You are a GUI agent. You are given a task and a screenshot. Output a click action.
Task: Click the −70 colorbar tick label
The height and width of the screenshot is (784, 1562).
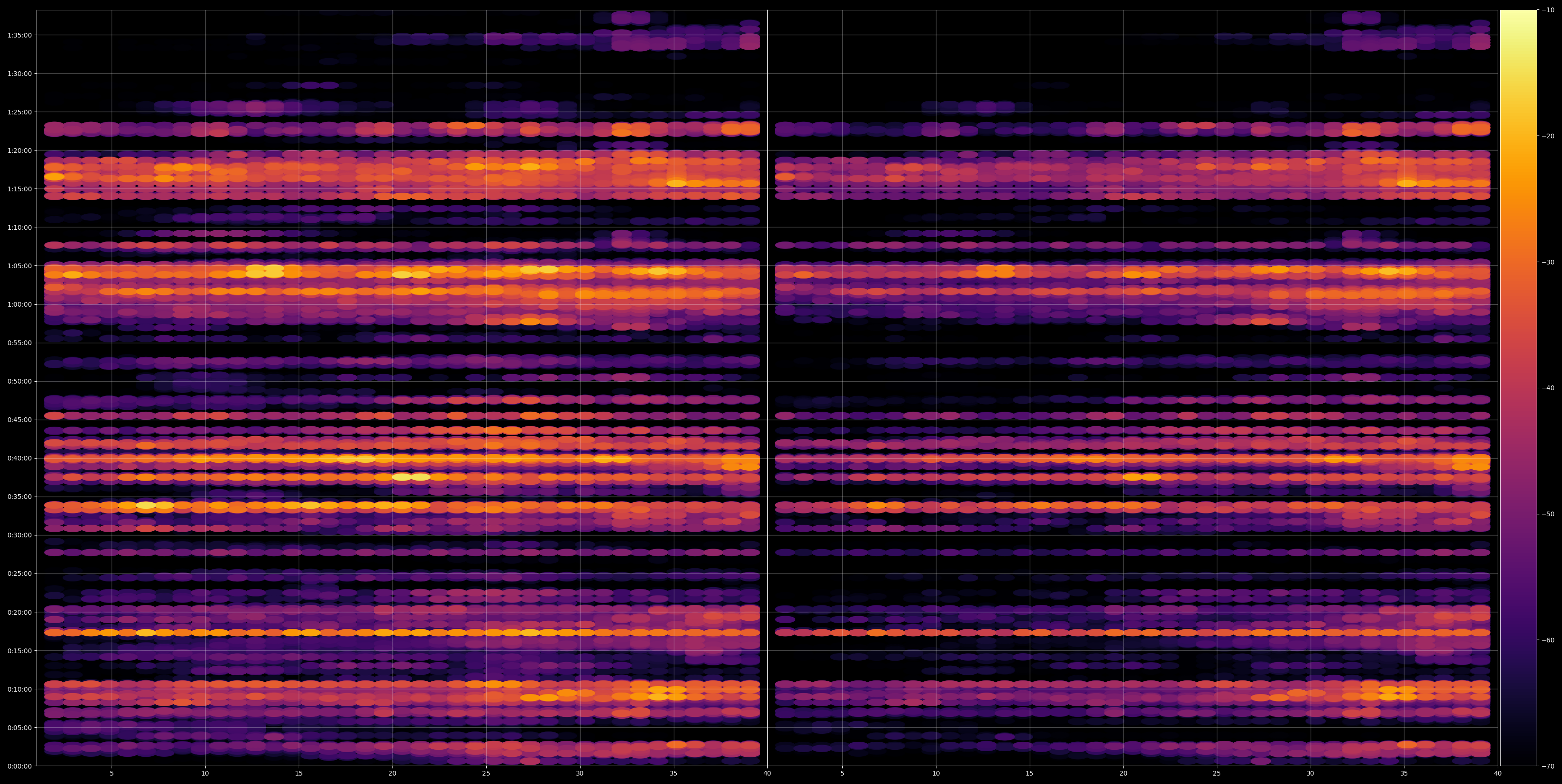pos(1547,766)
